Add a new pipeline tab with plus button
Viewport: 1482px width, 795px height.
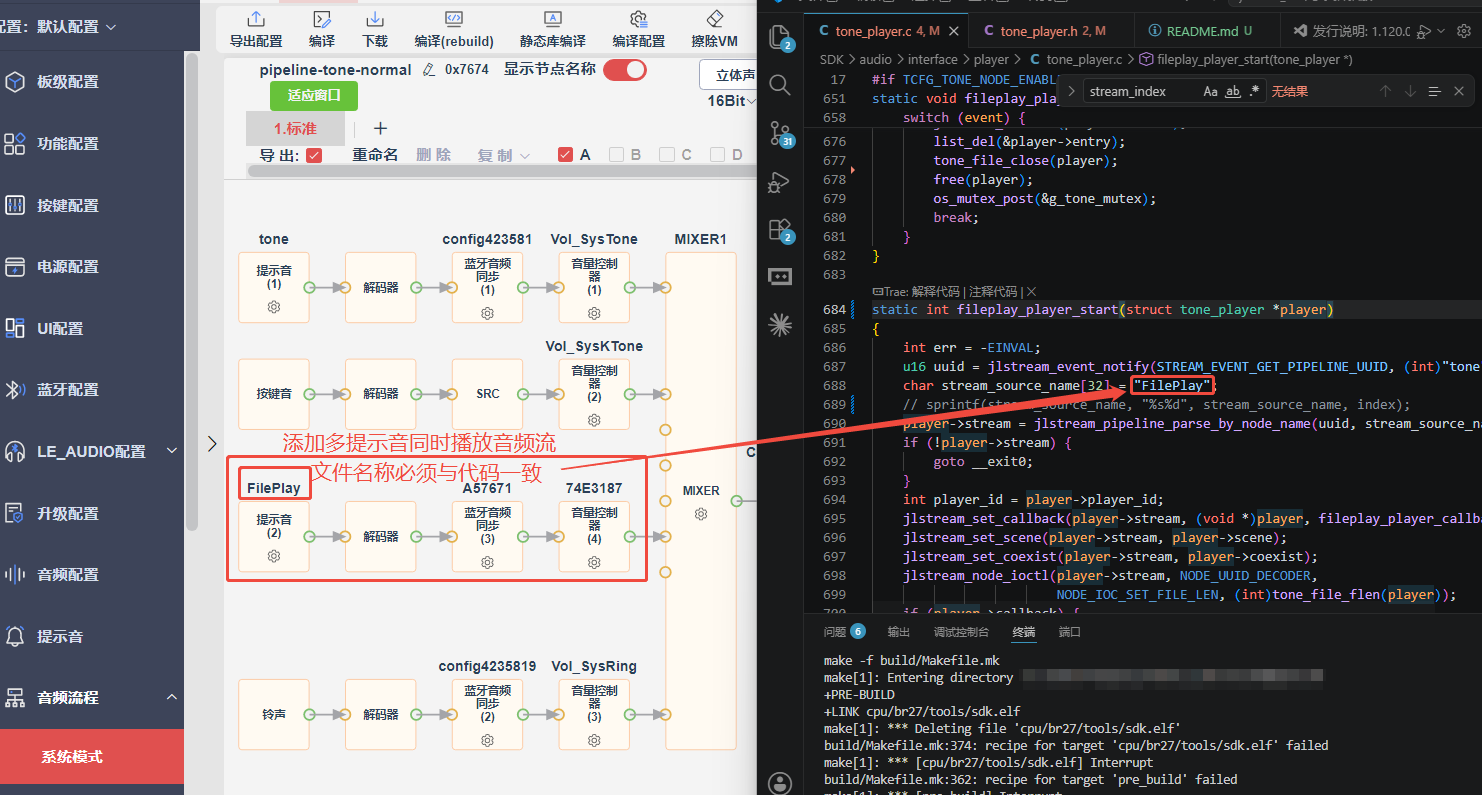click(x=380, y=128)
